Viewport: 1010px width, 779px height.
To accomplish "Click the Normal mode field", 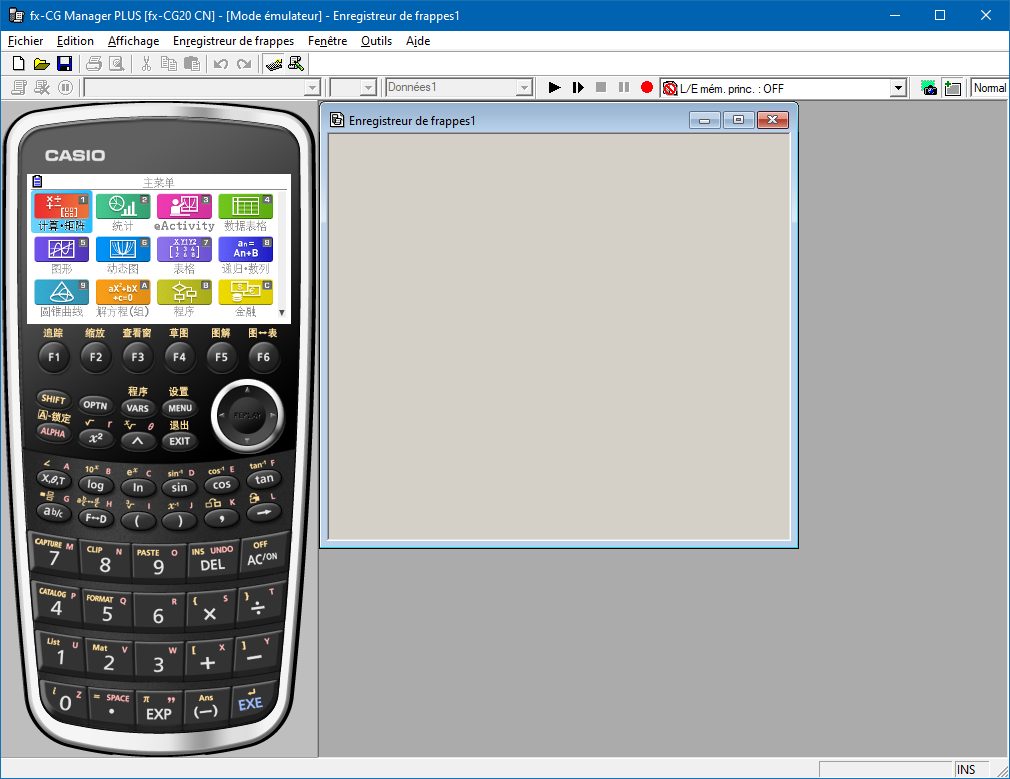I will coord(989,88).
